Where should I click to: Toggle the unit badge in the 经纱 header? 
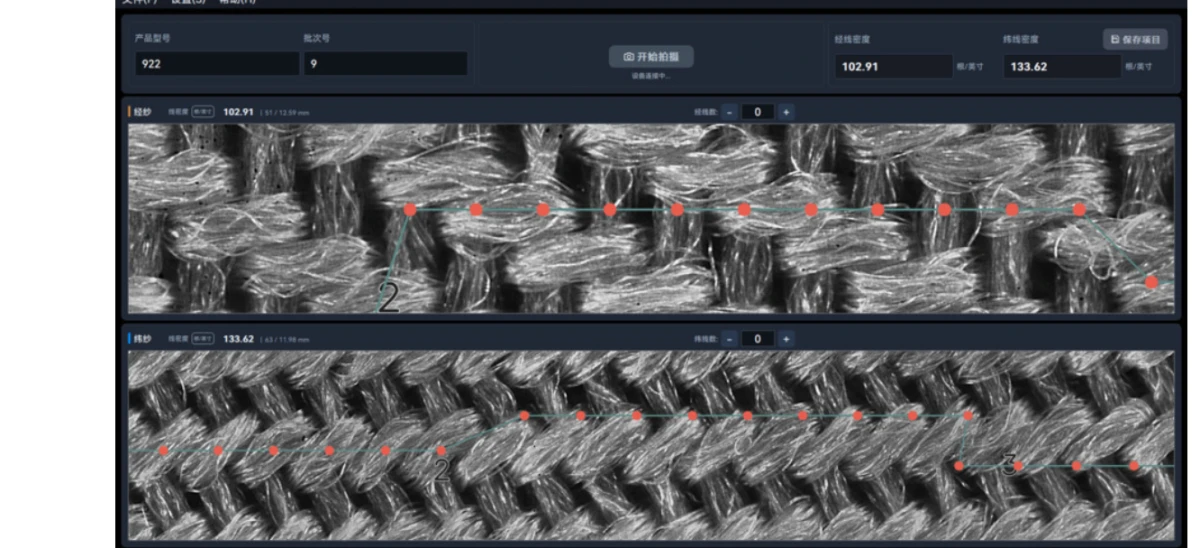tap(204, 112)
